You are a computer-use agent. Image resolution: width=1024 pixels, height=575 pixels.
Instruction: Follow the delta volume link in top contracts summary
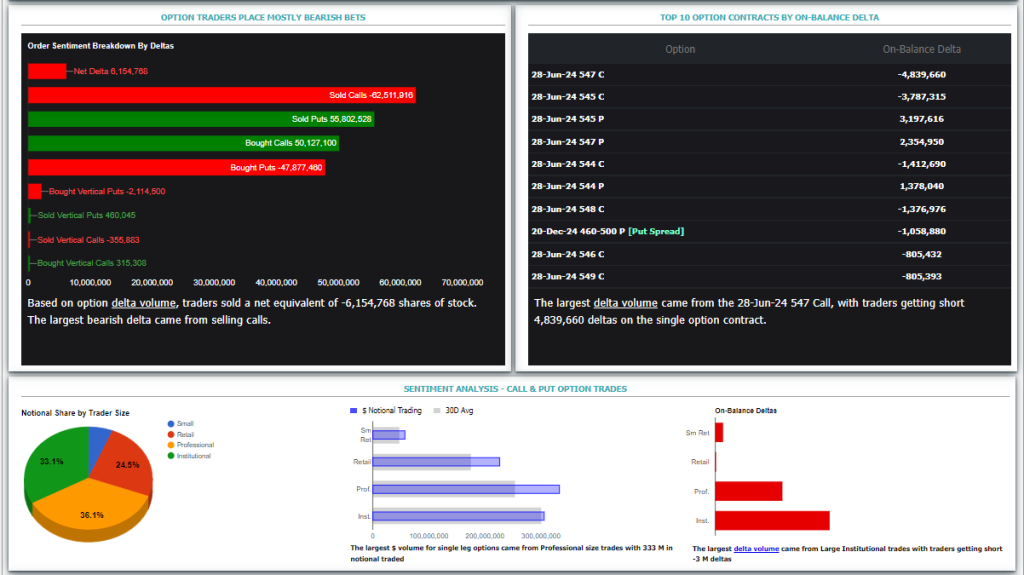click(x=625, y=303)
